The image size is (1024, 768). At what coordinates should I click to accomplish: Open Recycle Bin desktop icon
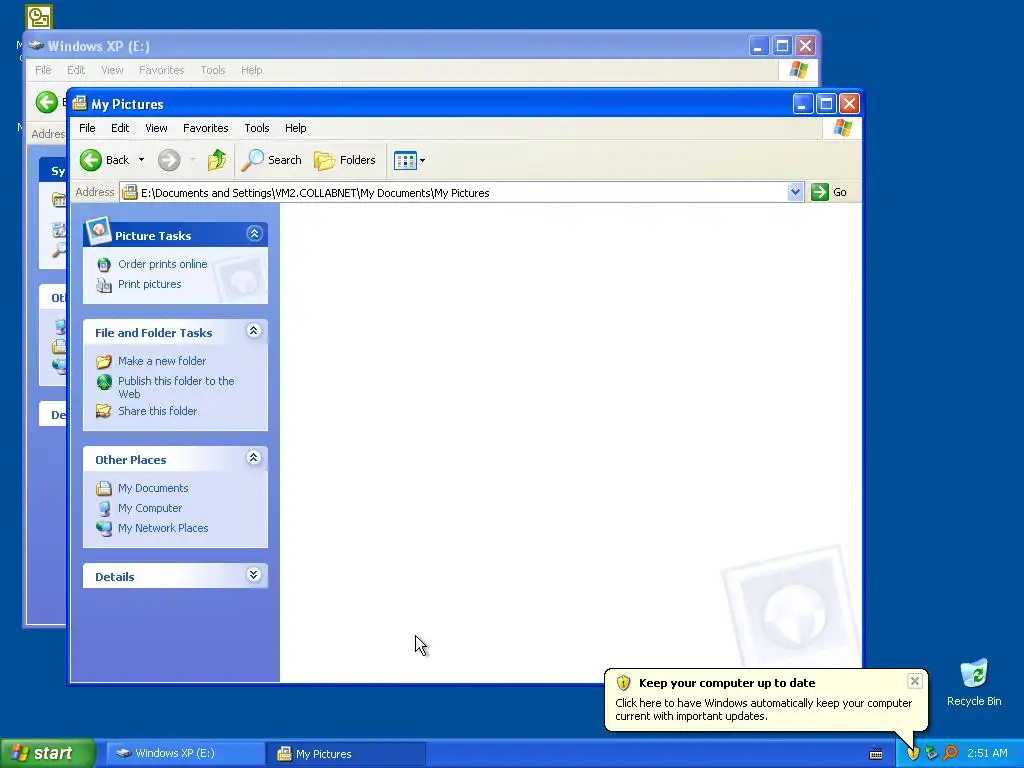pos(974,682)
